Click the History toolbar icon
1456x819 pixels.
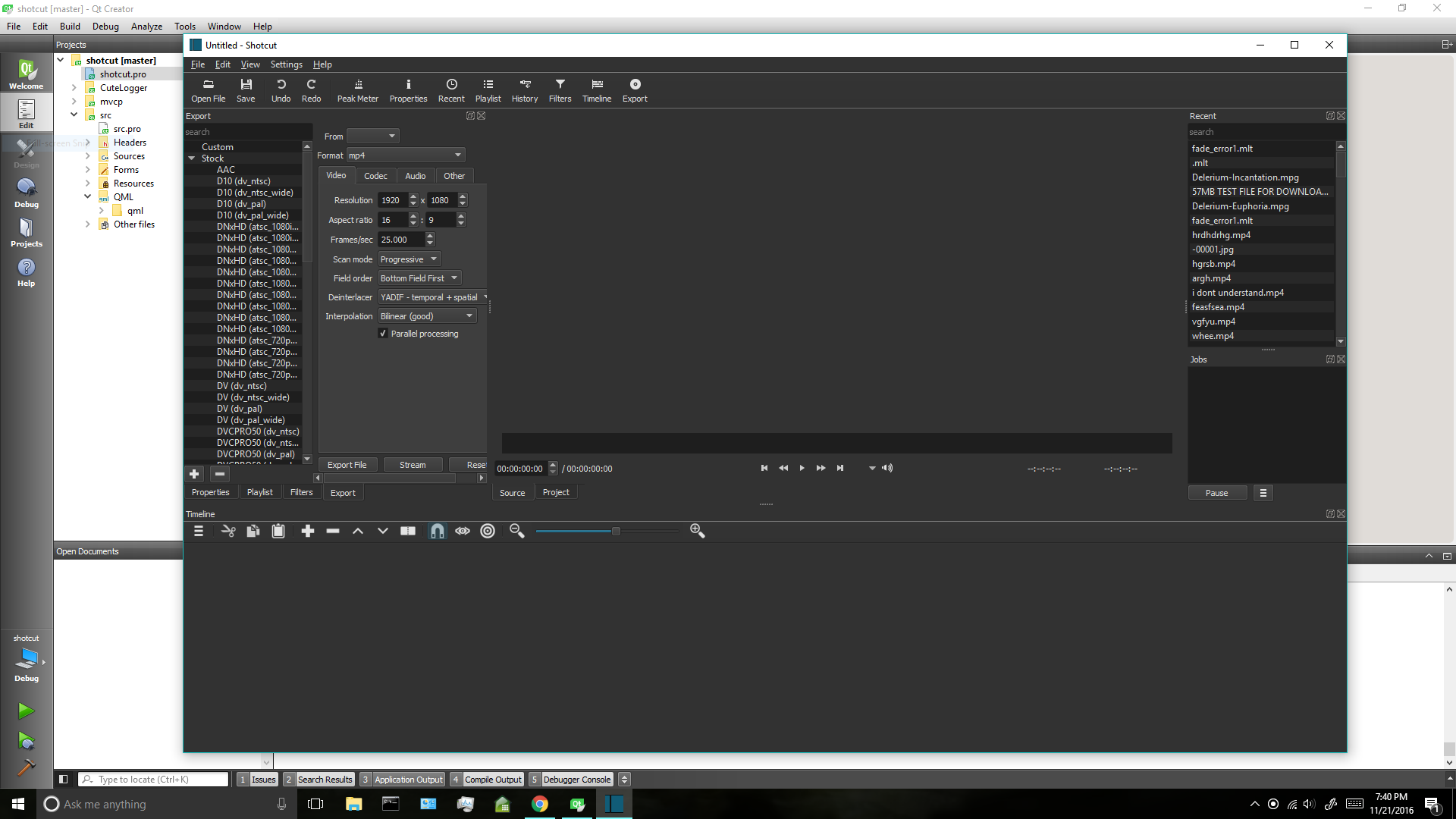tap(524, 90)
